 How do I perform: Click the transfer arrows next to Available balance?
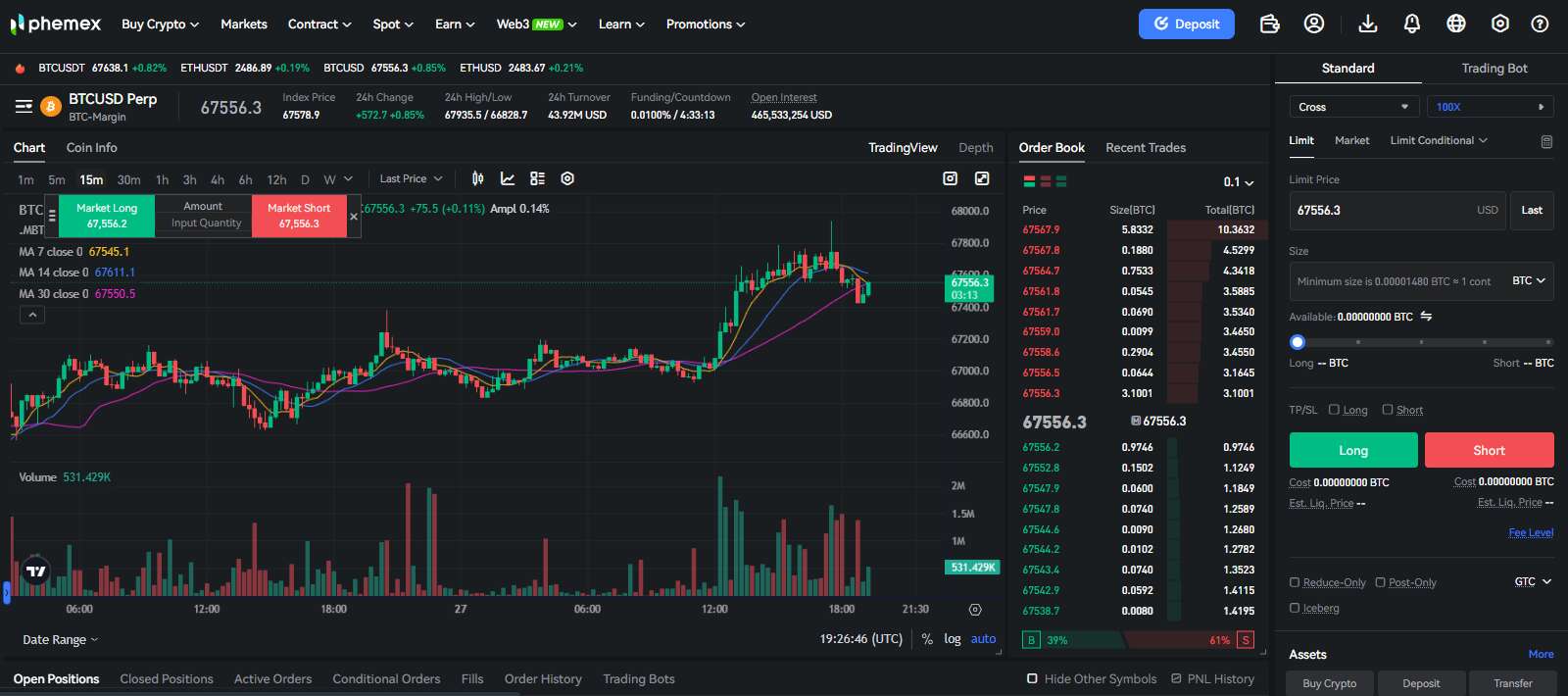pos(1426,316)
